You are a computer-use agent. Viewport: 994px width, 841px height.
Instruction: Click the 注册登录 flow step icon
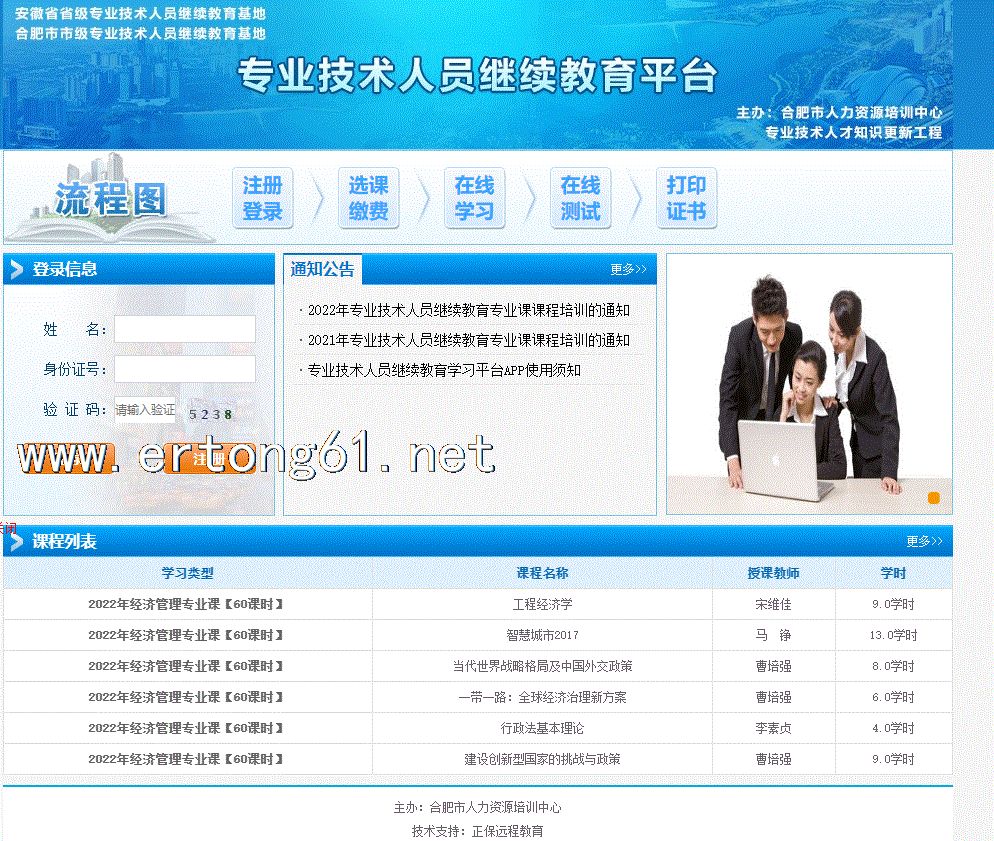click(x=262, y=198)
